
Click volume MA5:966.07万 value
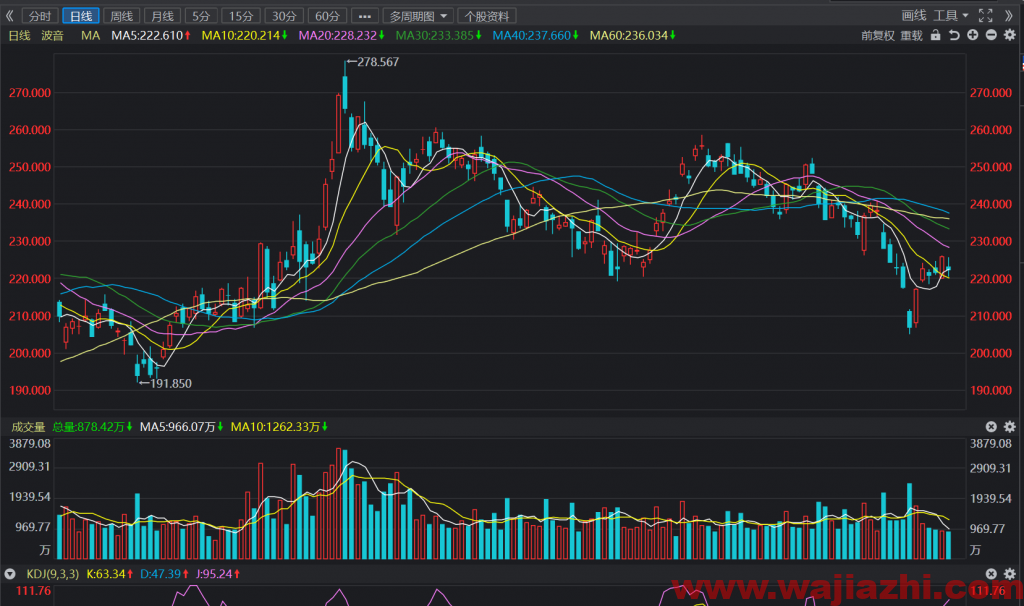(182, 427)
